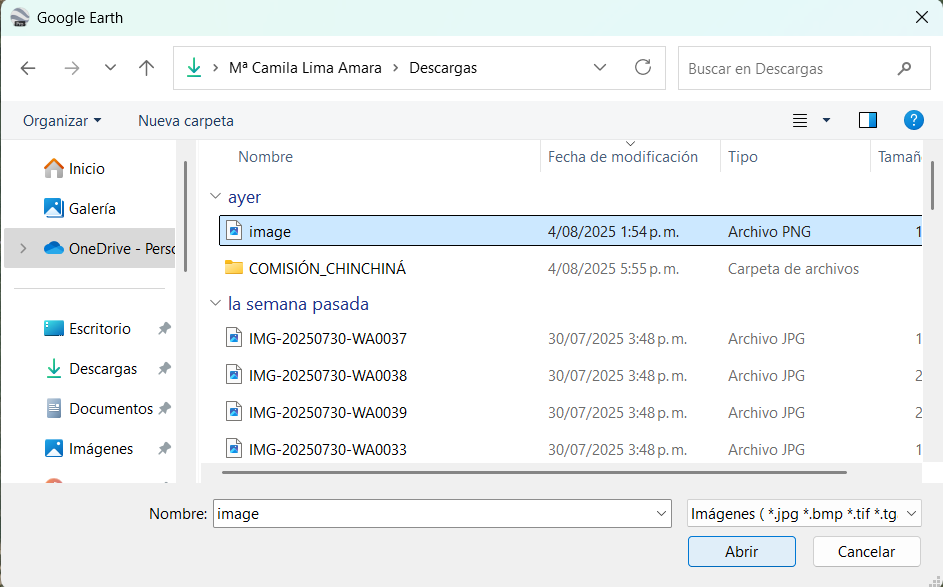The width and height of the screenshot is (943, 587).
Task: Open the file type filter dropdown
Action: [x=803, y=514]
